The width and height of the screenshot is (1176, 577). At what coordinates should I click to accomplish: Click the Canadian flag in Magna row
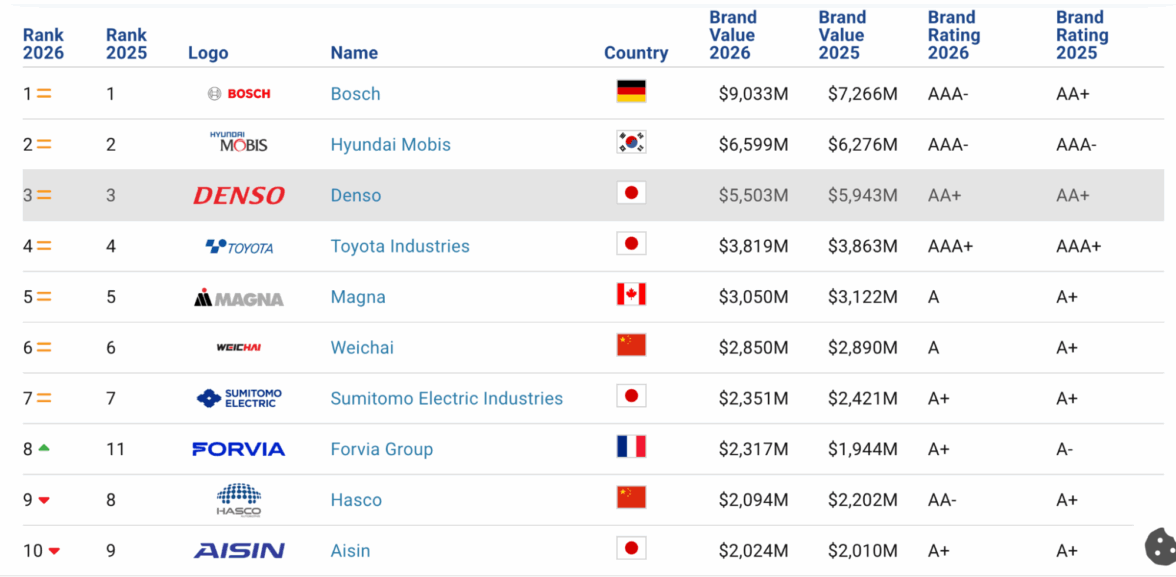click(x=631, y=295)
